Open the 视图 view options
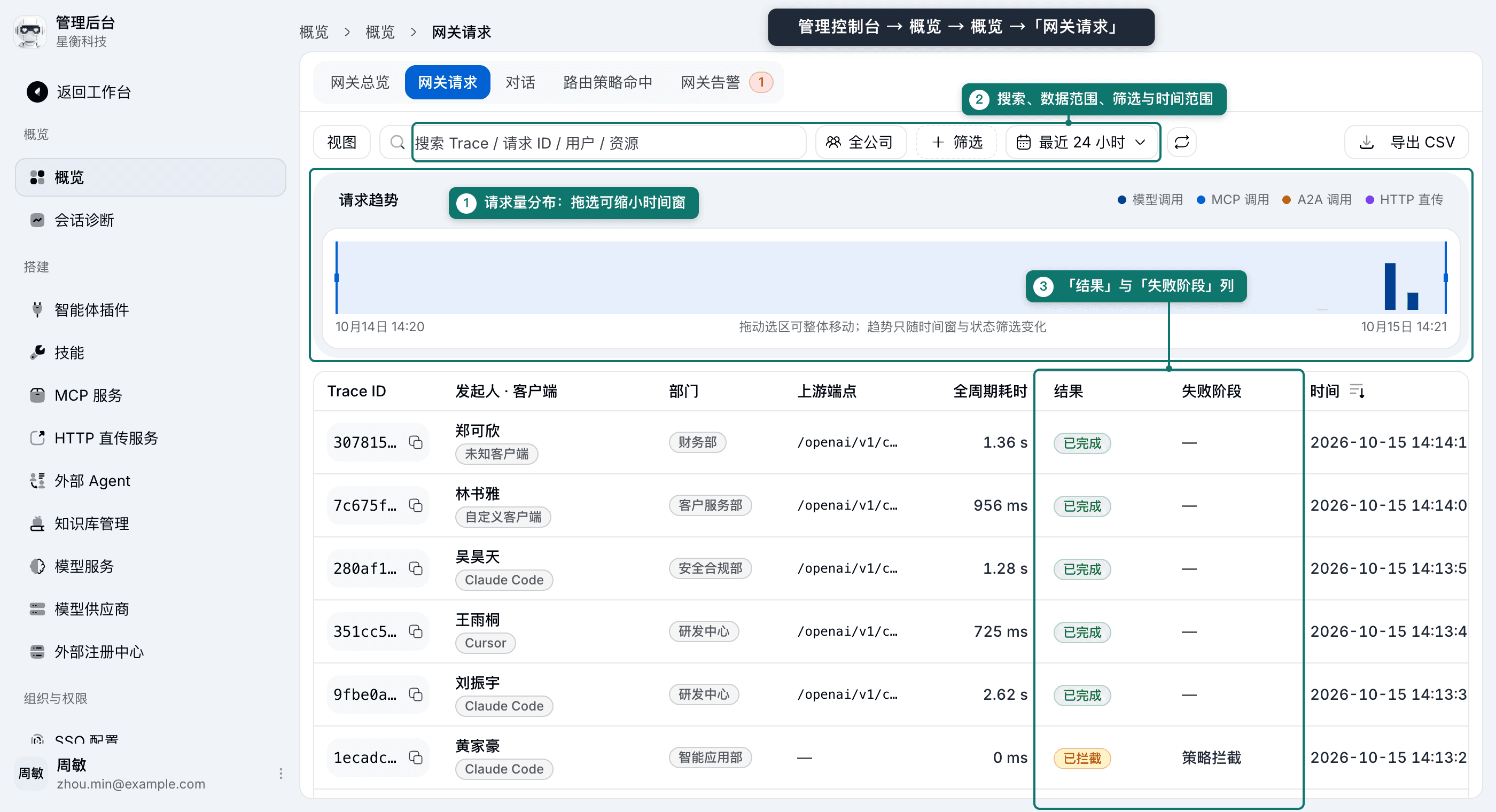1496x812 pixels. [342, 142]
